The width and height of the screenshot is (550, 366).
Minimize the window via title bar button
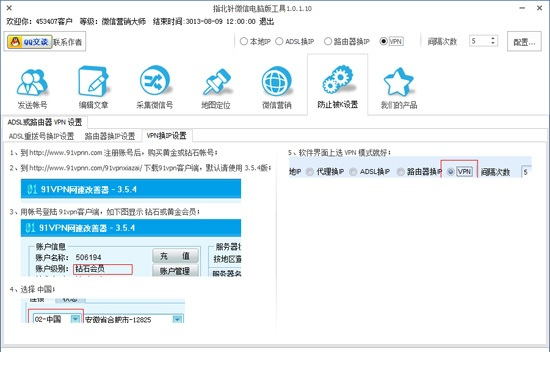coord(522,8)
